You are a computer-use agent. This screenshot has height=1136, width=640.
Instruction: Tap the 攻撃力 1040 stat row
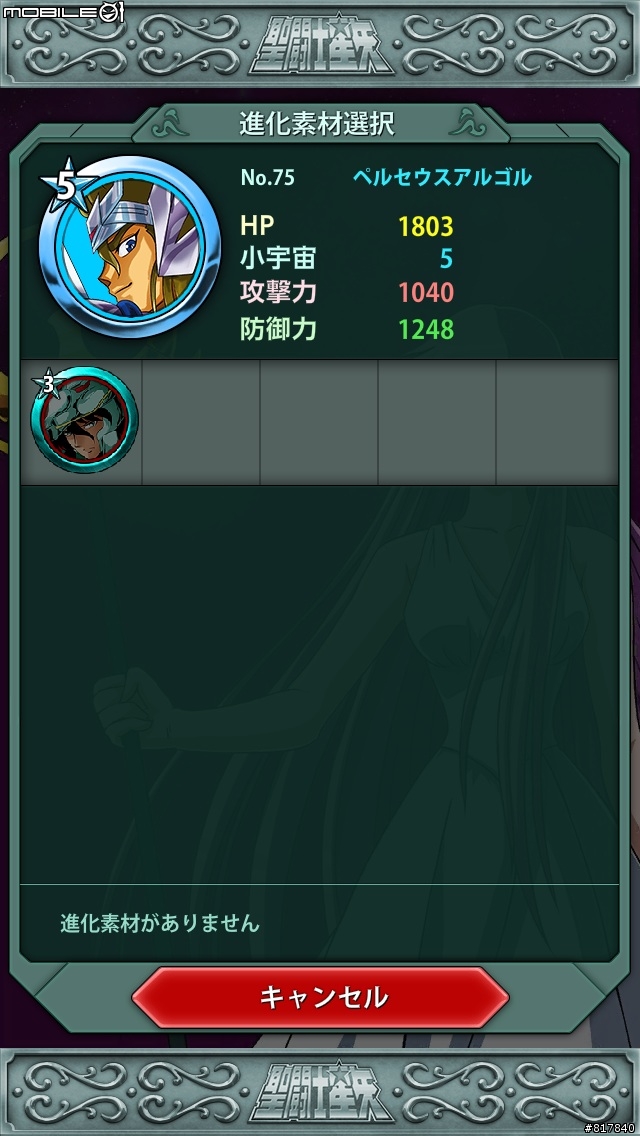(x=347, y=293)
